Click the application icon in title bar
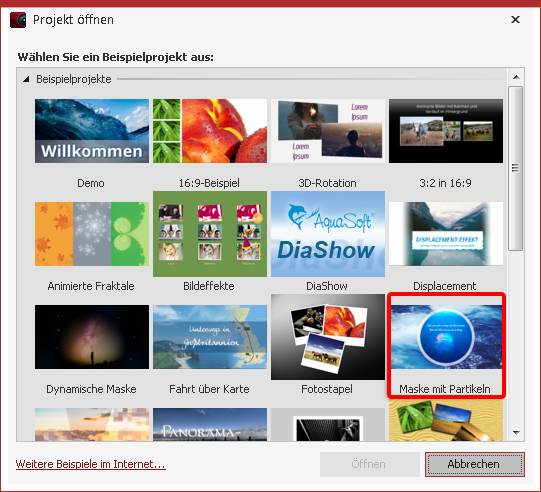The height and width of the screenshot is (492, 541). click(x=18, y=20)
